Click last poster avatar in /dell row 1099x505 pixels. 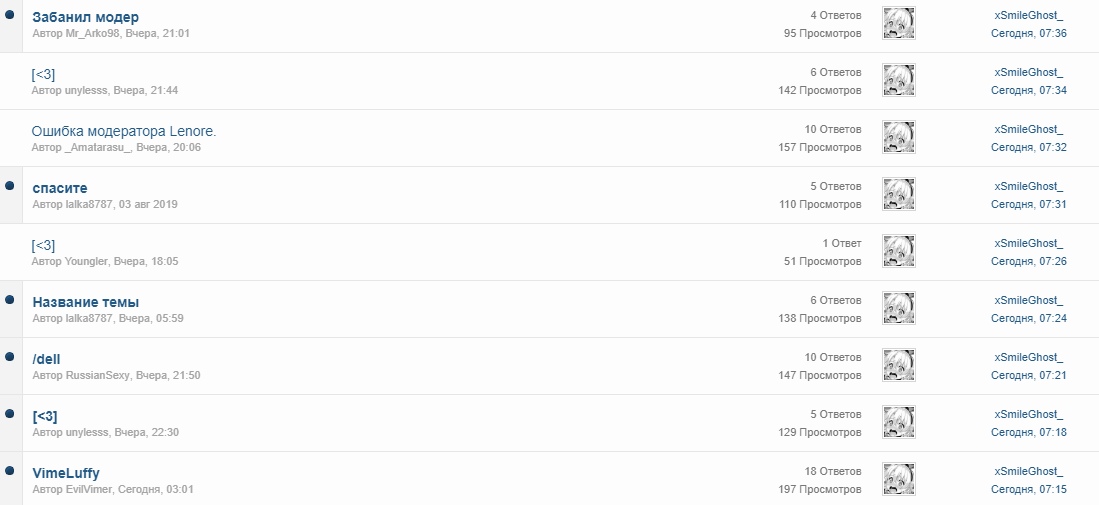click(x=899, y=366)
